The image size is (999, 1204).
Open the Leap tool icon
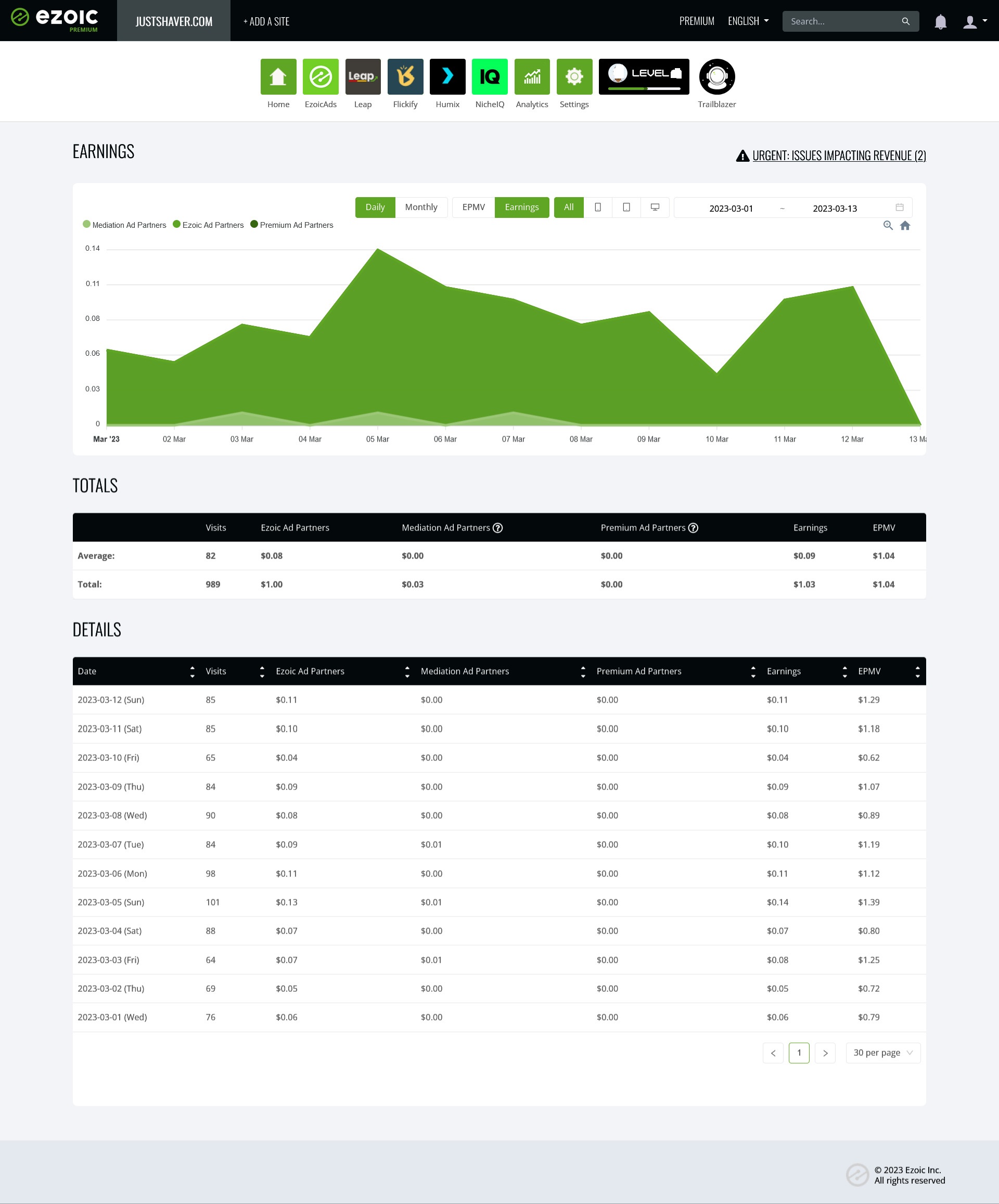(x=363, y=76)
